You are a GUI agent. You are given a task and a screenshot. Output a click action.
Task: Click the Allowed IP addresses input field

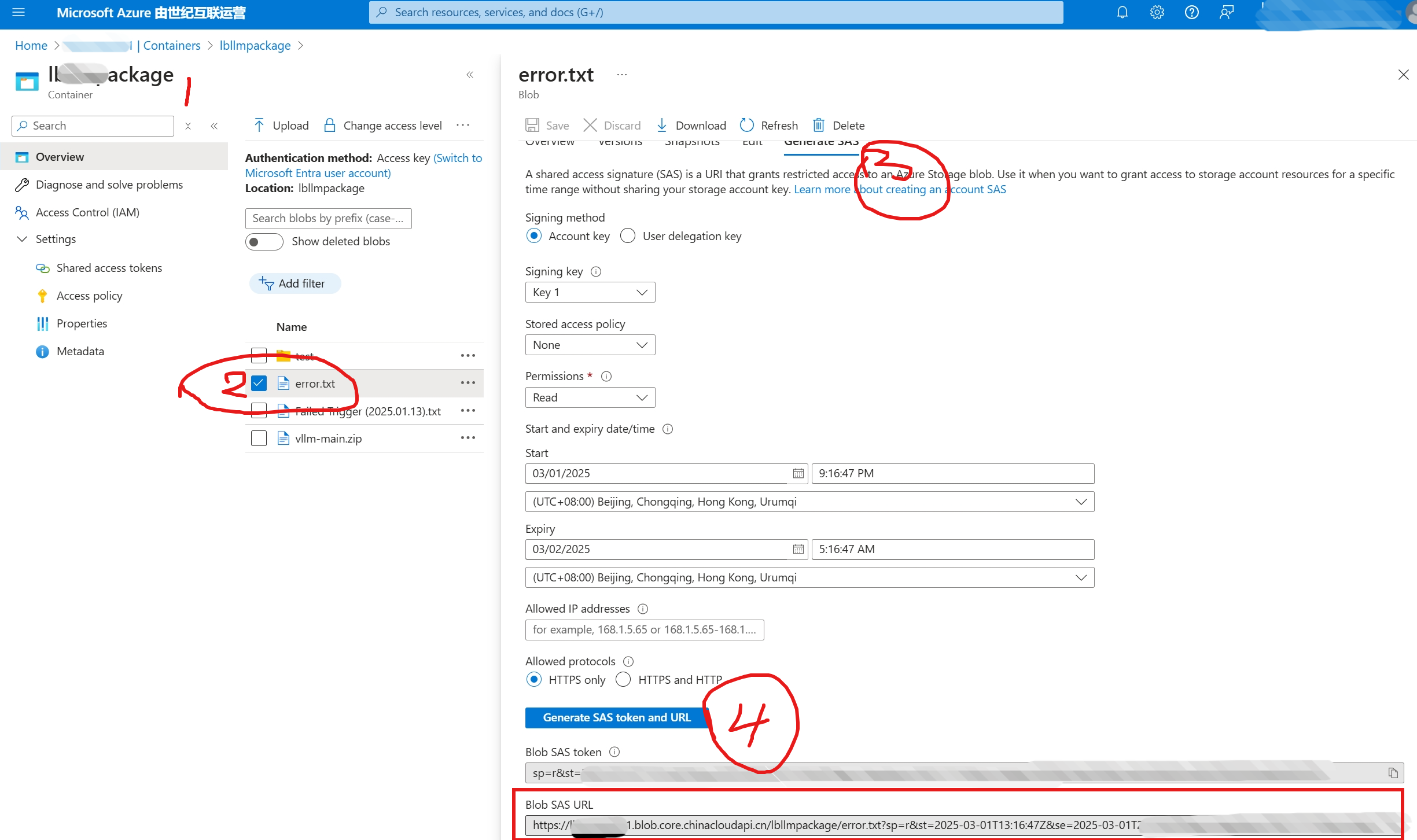[x=643, y=630]
